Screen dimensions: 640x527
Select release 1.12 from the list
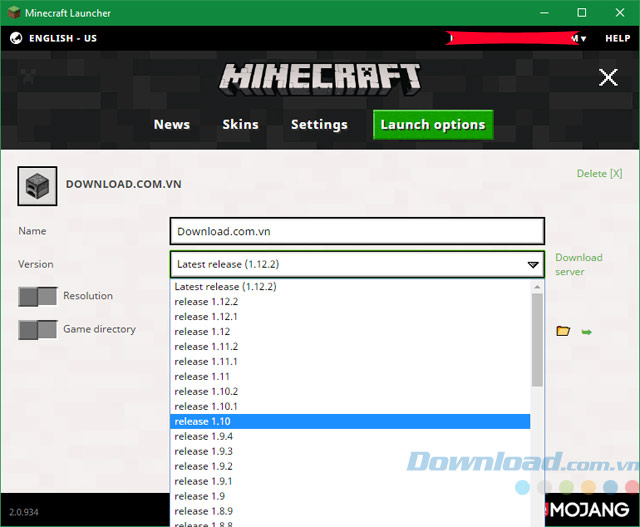pyautogui.click(x=350, y=331)
